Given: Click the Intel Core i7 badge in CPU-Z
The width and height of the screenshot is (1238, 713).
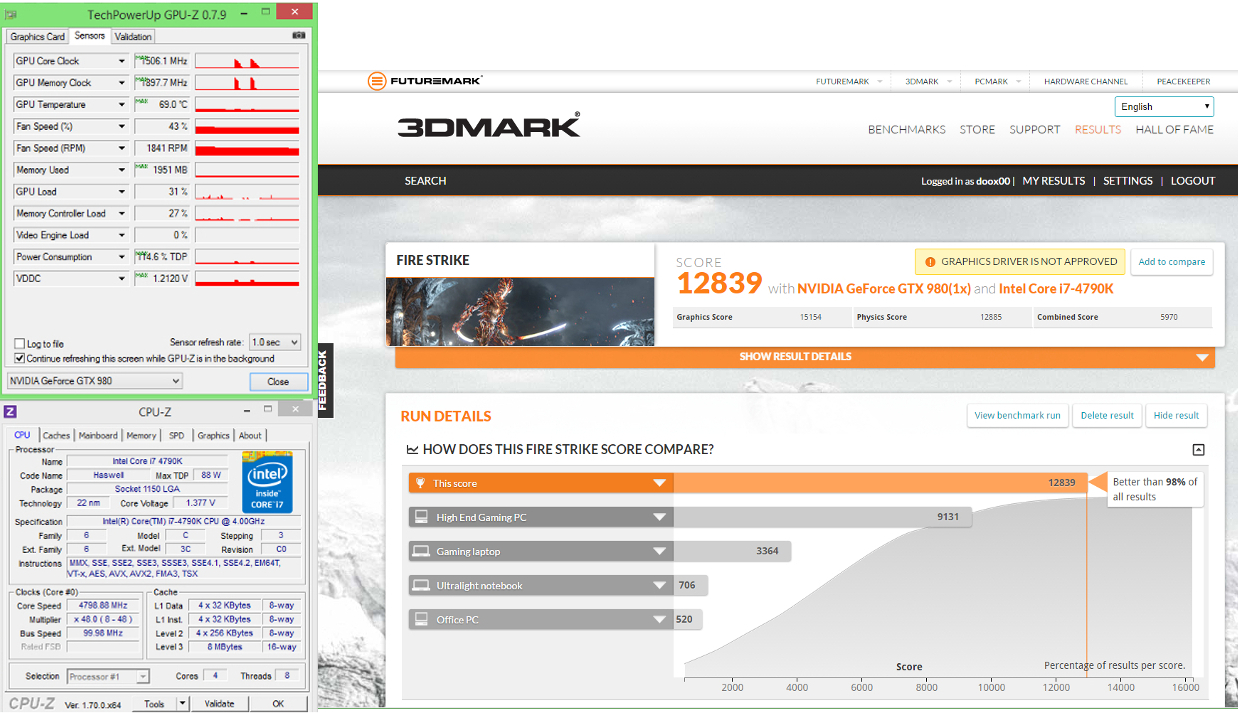Looking at the screenshot, I should [267, 482].
